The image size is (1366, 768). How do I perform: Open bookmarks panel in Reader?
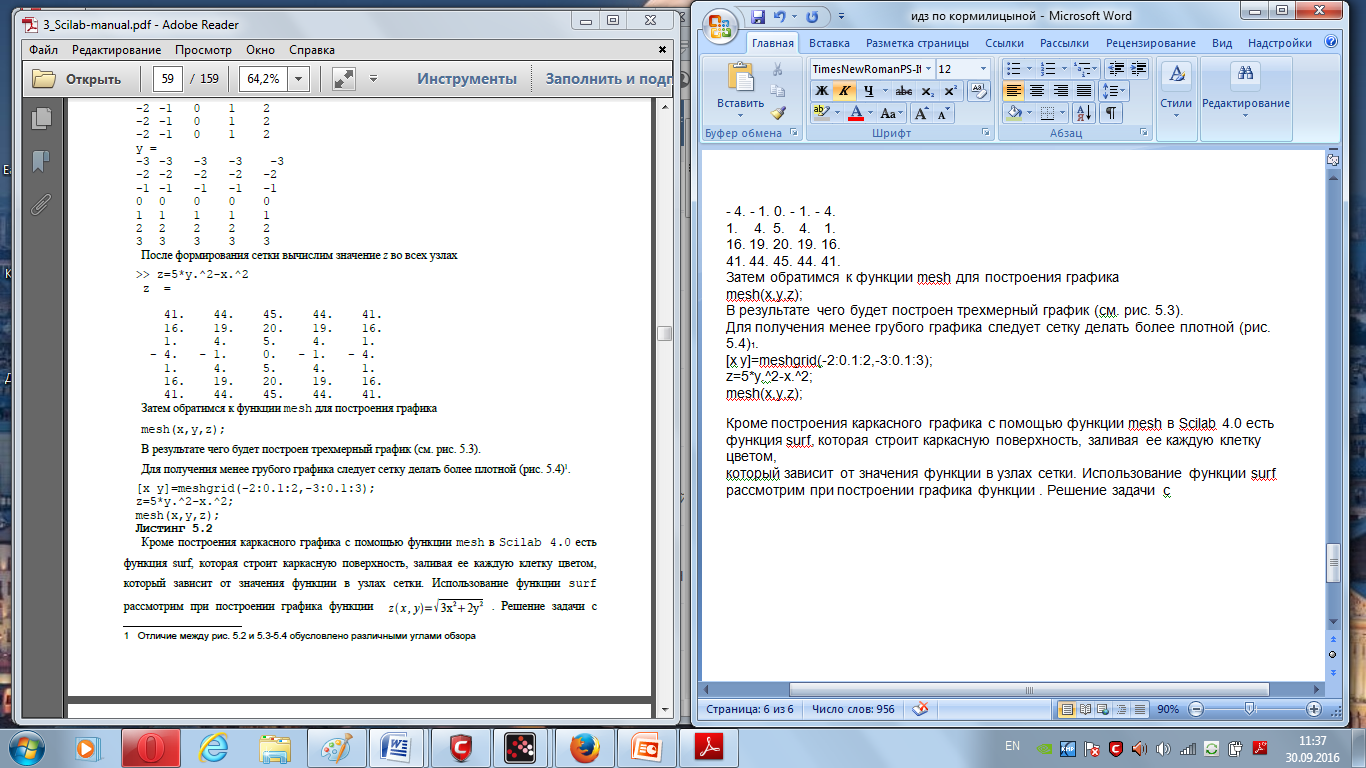[41, 161]
